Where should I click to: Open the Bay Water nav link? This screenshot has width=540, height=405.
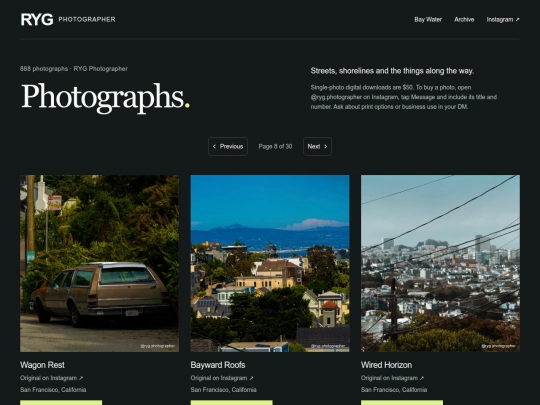pyautogui.click(x=428, y=20)
